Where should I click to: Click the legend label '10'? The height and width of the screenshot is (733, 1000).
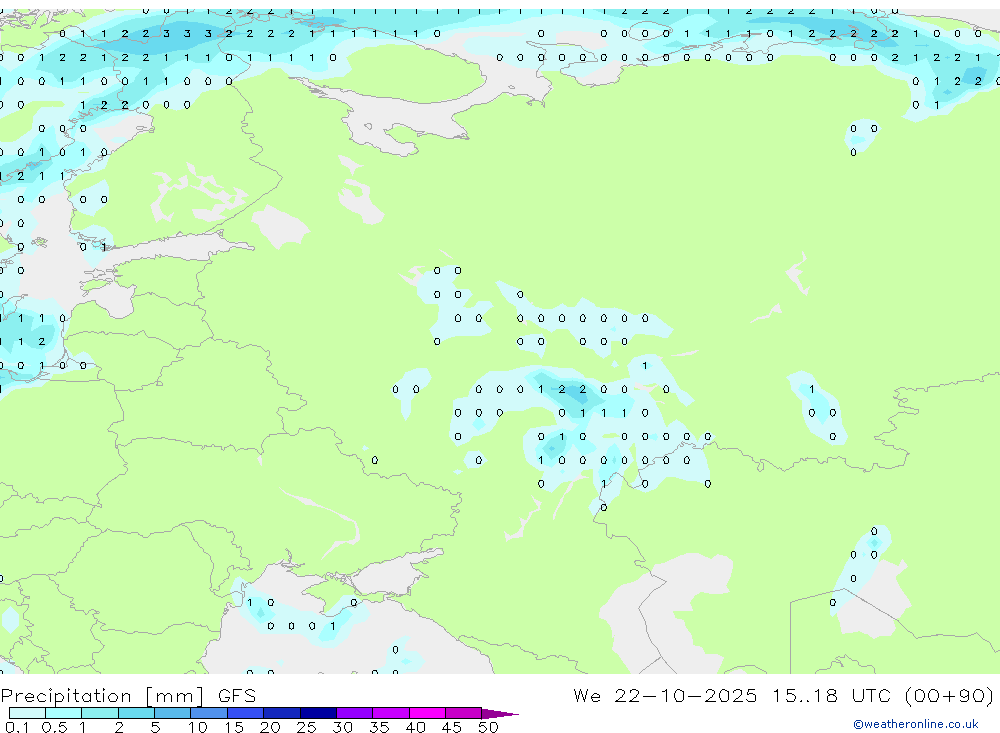197,727
